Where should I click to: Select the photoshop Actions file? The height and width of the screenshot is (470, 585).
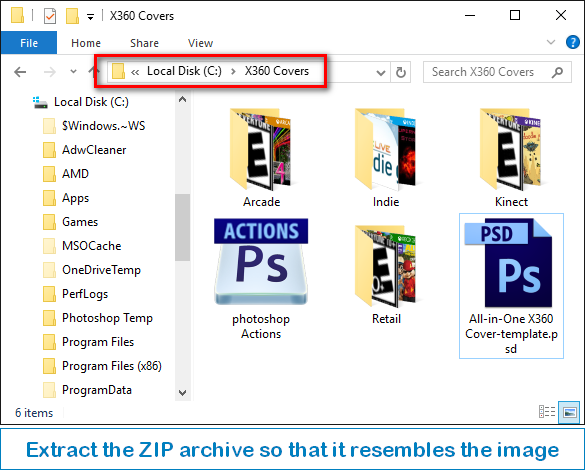[261, 278]
